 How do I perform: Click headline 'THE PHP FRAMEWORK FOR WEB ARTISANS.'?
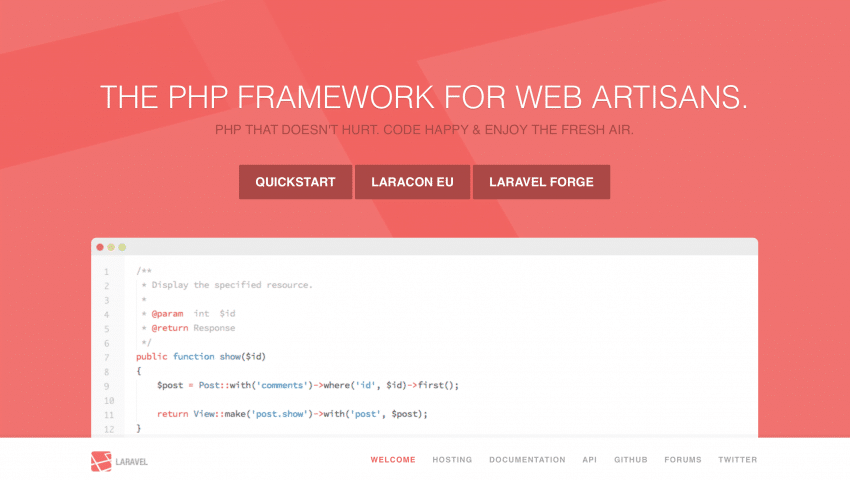[424, 98]
